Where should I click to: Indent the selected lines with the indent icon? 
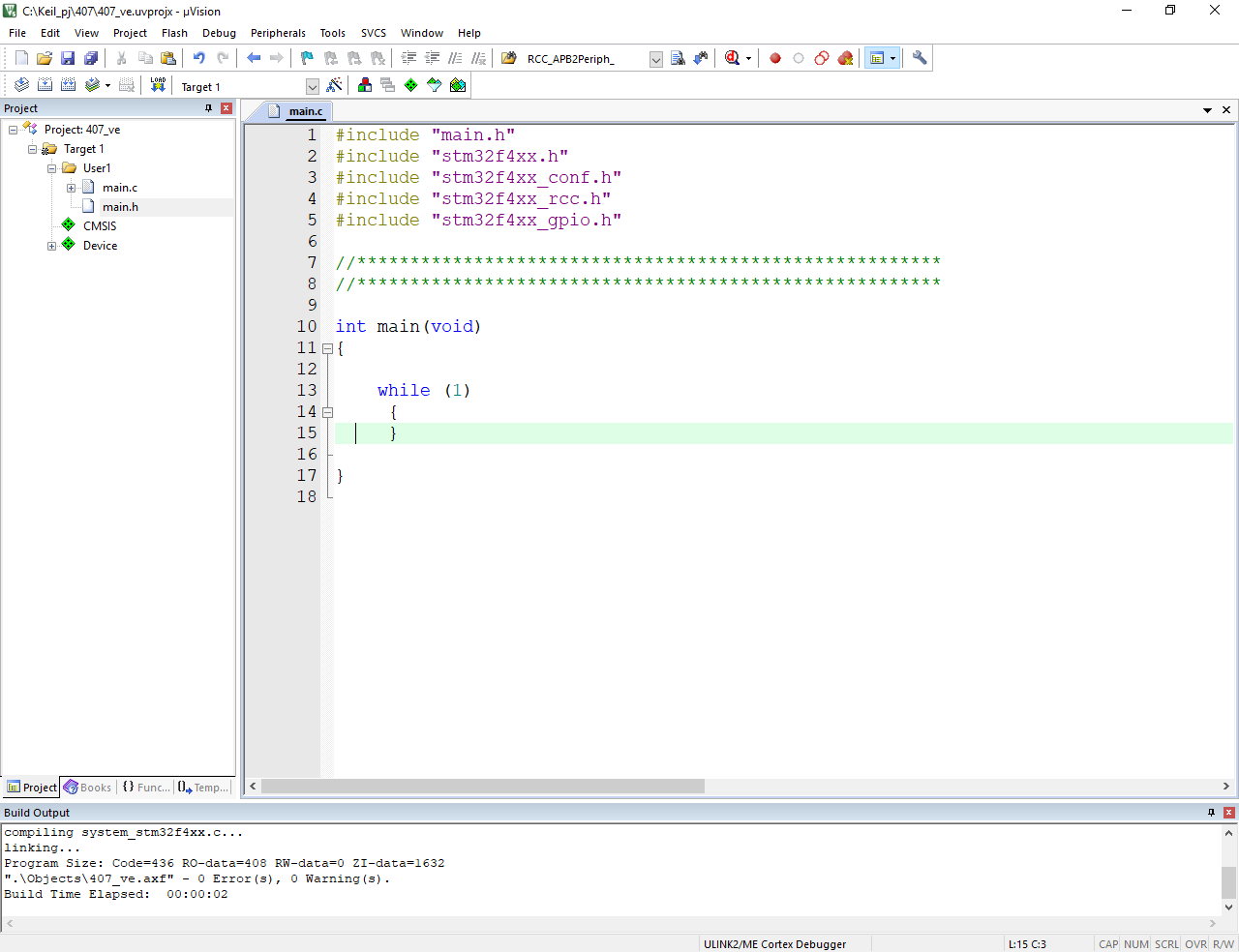tap(408, 58)
